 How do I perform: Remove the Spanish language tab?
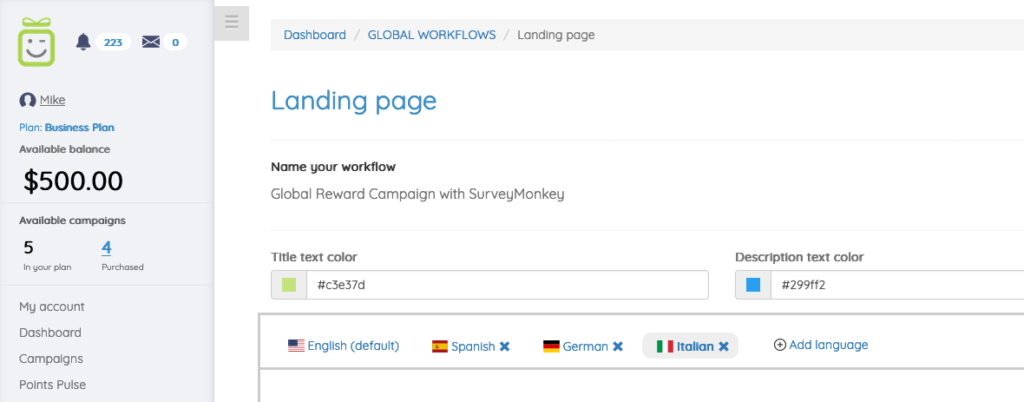pos(505,346)
